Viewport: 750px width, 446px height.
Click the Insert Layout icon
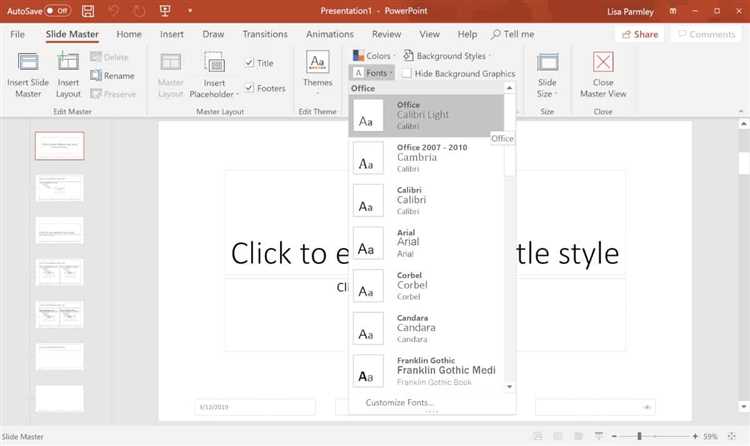click(x=68, y=63)
